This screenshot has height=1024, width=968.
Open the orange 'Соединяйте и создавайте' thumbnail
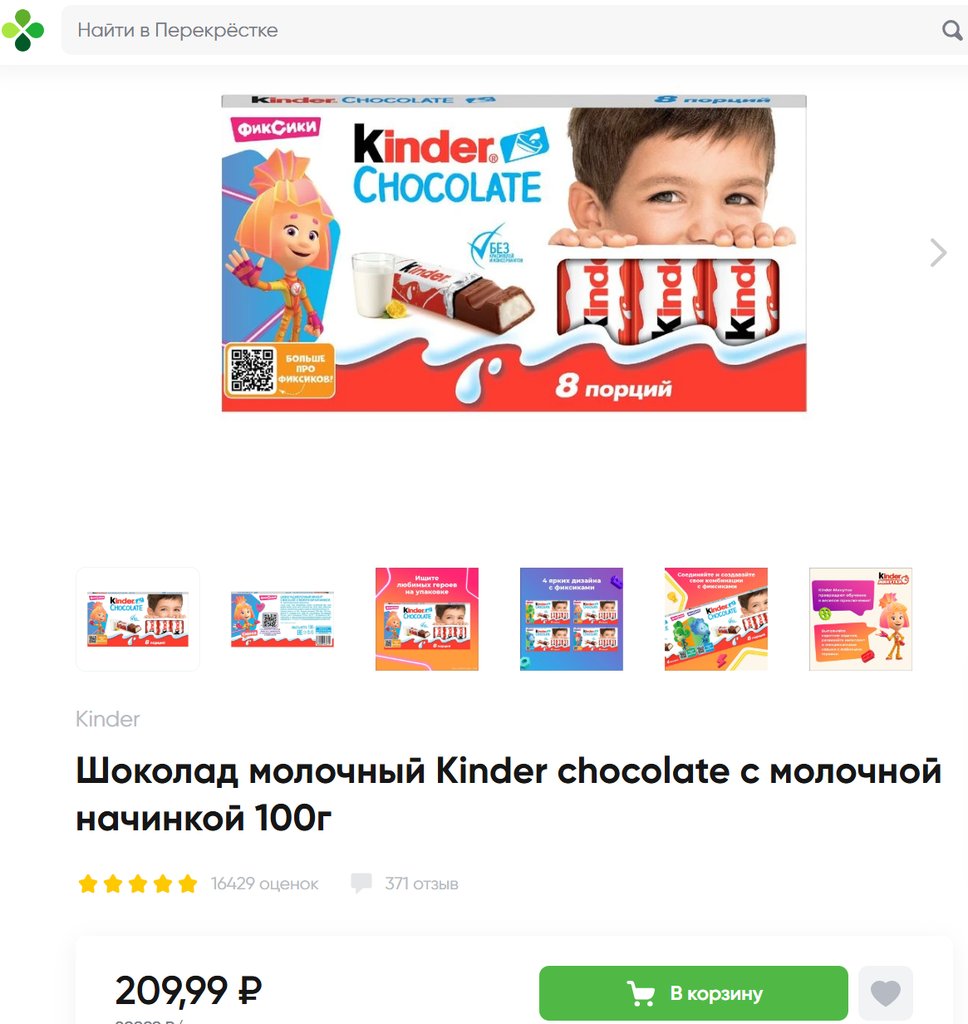point(716,619)
